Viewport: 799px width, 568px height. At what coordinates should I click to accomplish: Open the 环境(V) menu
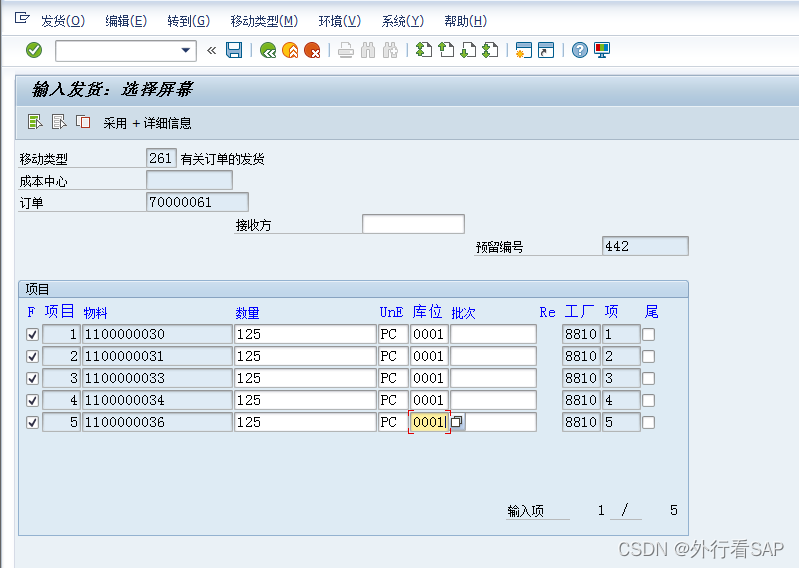(339, 21)
